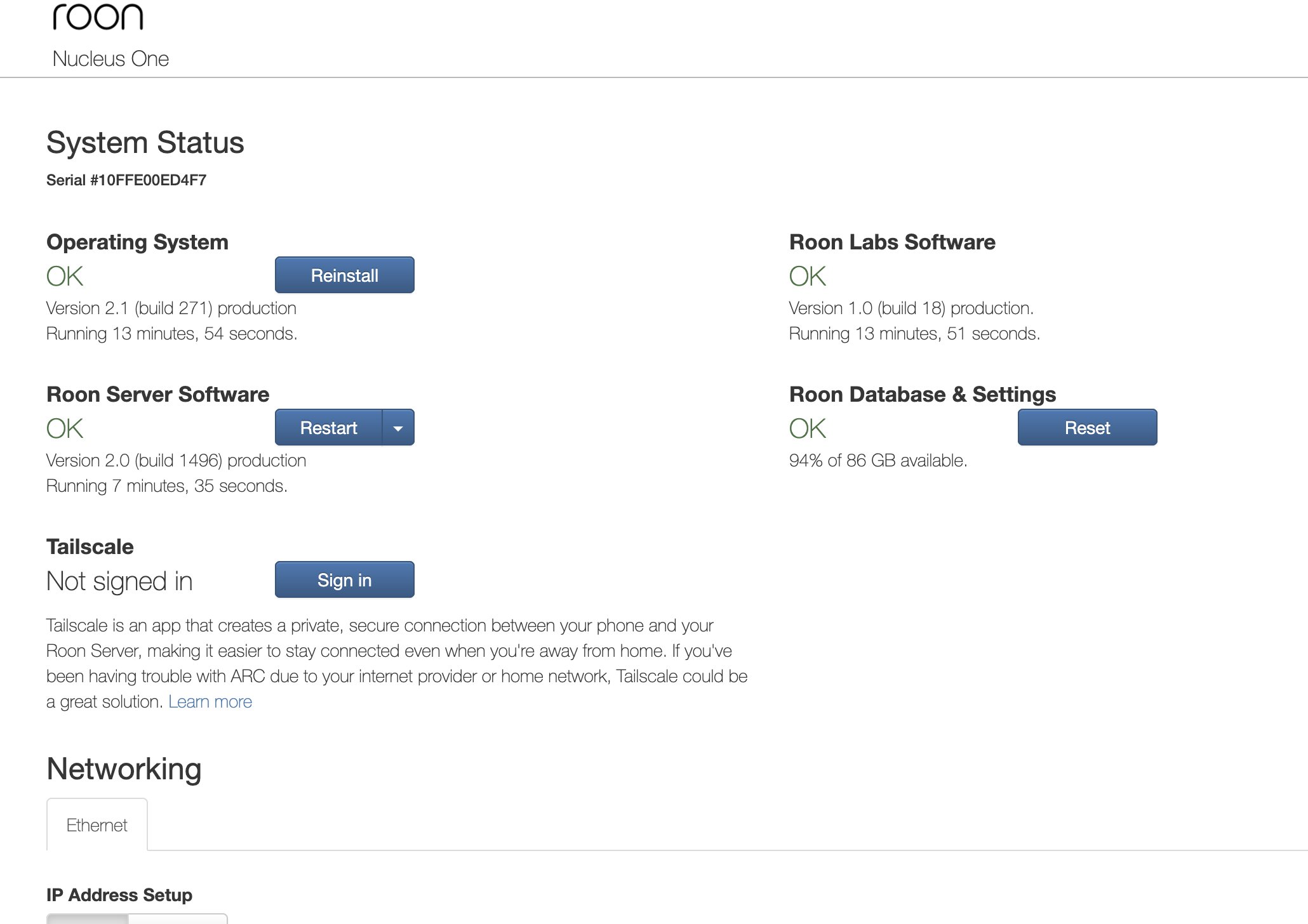This screenshot has width=1308, height=924.
Task: Click 'Running 13 minutes, 54 seconds.' text
Action: [172, 334]
